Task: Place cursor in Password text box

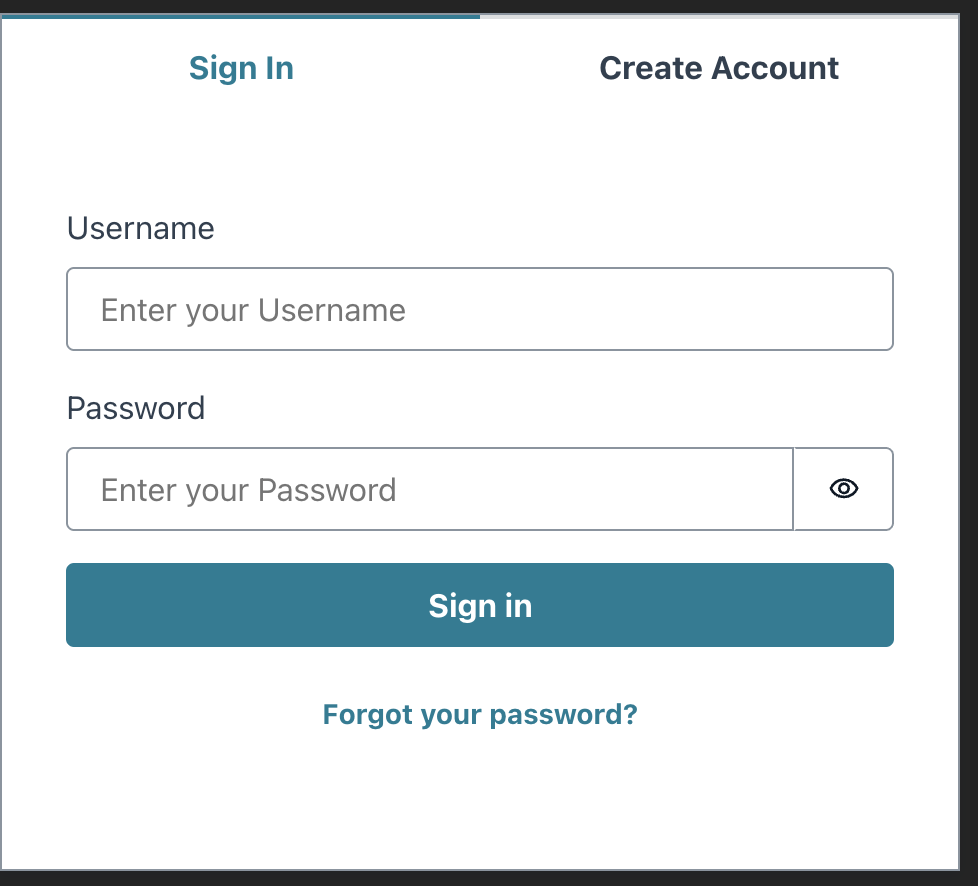Action: coord(430,489)
